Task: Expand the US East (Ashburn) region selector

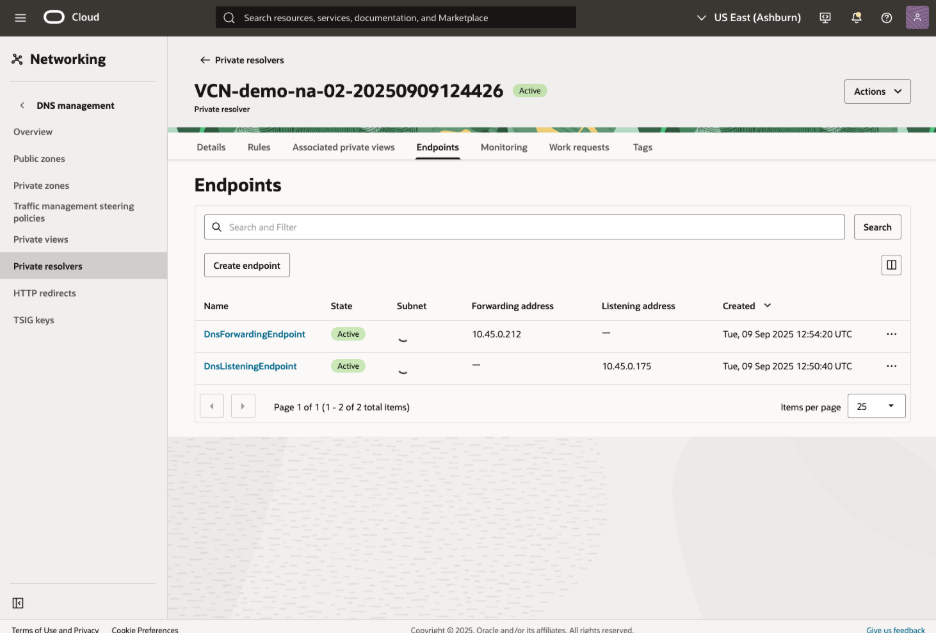Action: (x=749, y=17)
